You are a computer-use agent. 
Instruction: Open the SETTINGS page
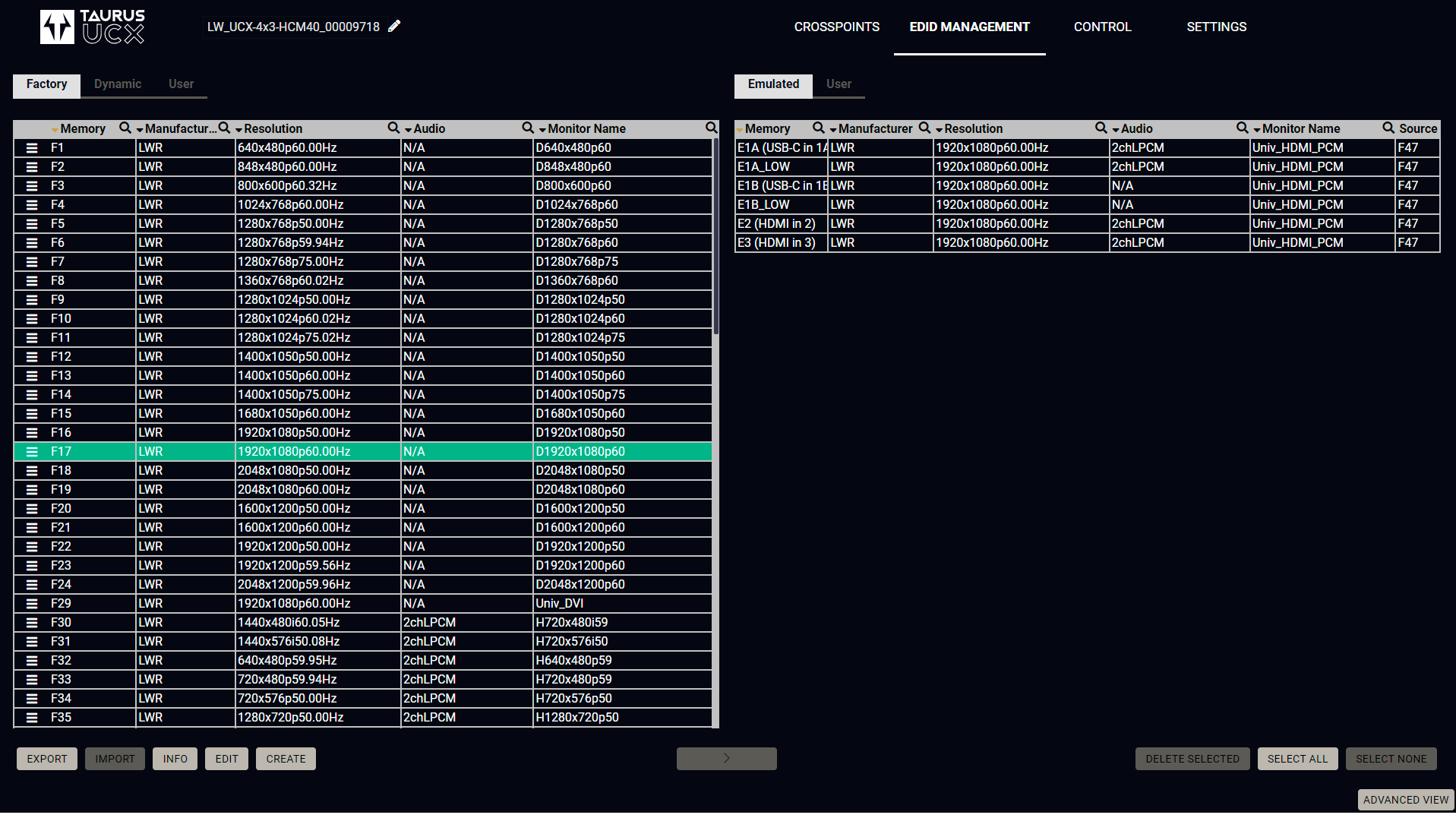click(1216, 27)
